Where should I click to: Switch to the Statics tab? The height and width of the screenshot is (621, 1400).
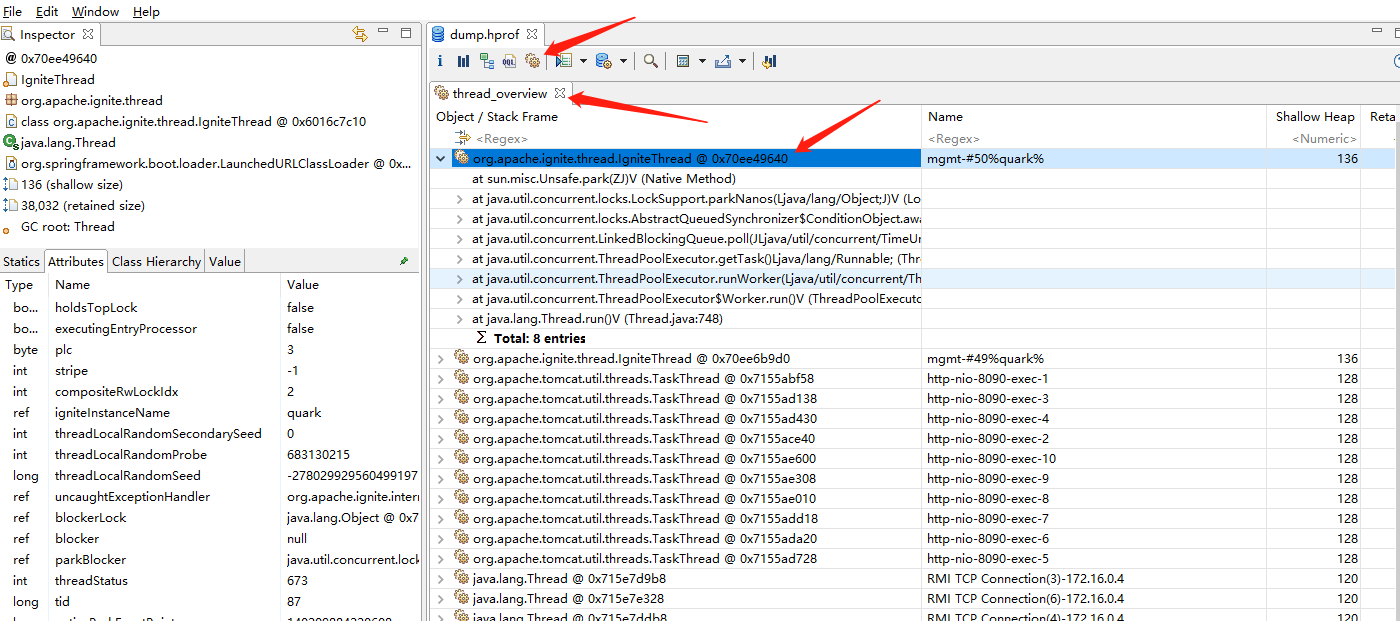tap(21, 261)
